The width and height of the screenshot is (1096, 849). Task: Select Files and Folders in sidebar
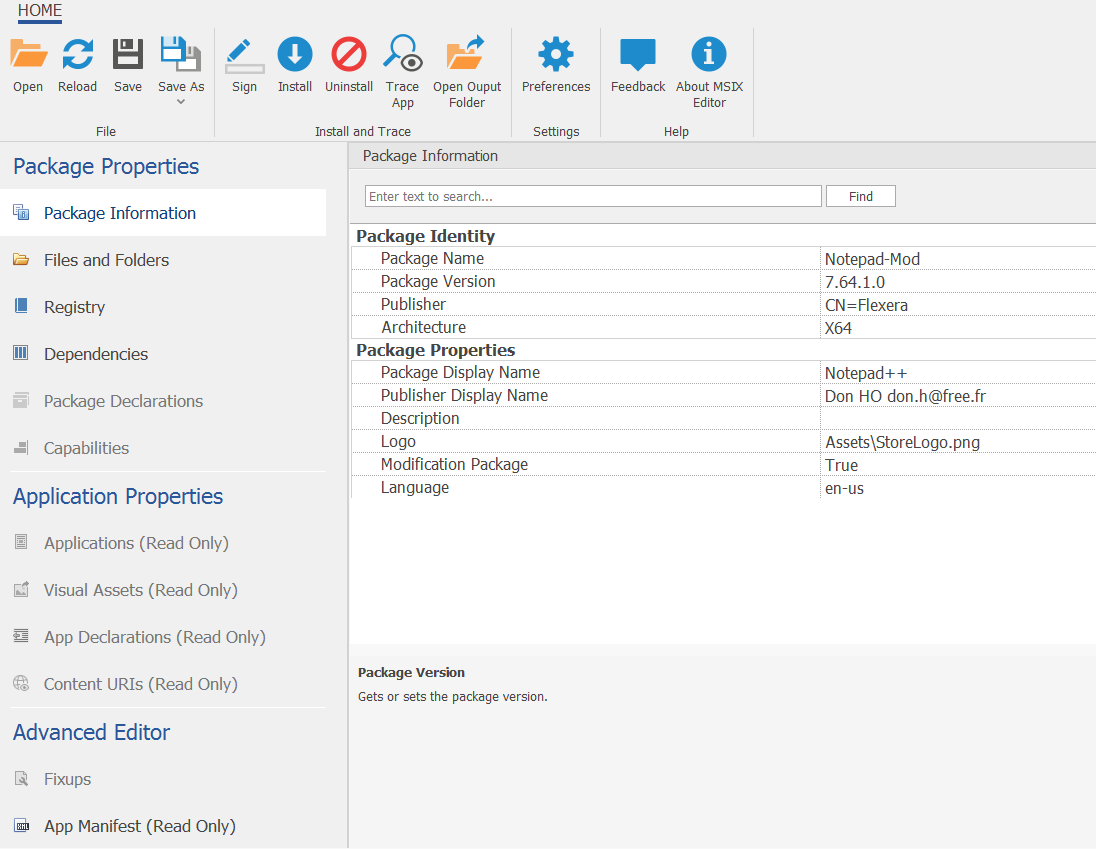pyautogui.click(x=106, y=260)
